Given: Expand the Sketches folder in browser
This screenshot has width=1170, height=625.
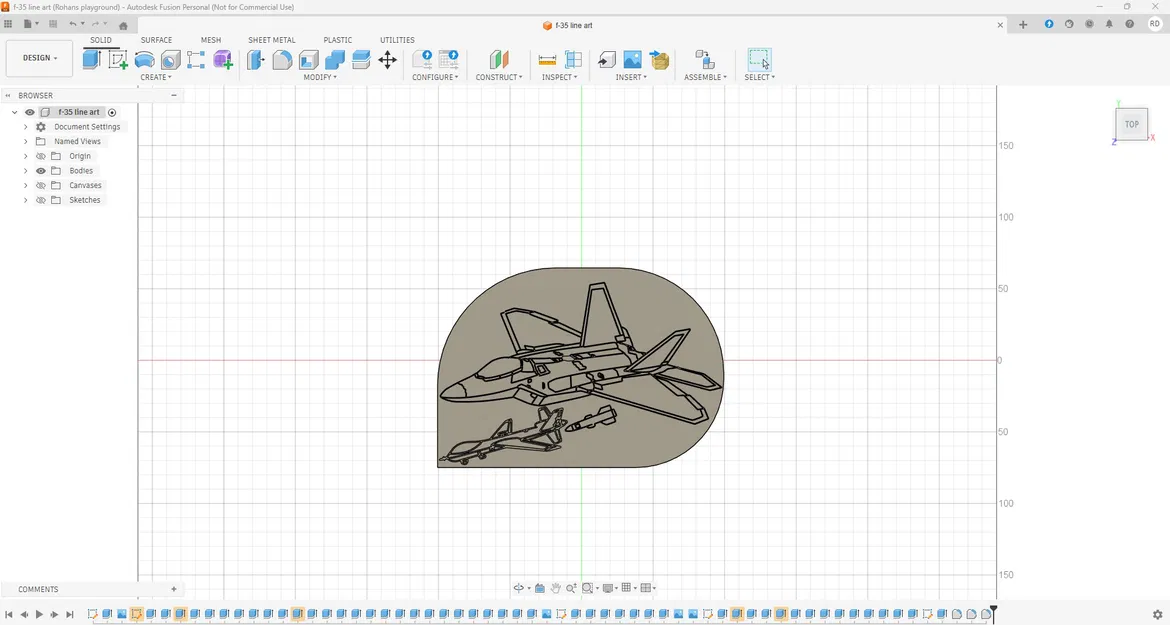Looking at the screenshot, I should [25, 199].
